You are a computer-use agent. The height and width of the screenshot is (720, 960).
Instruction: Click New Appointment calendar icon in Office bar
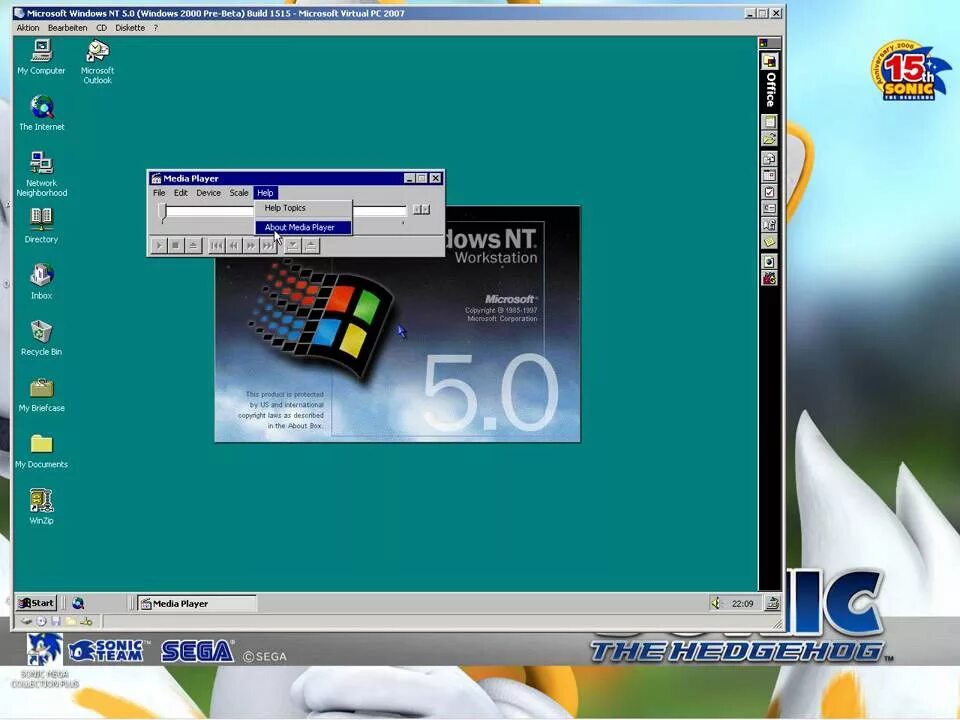click(770, 176)
